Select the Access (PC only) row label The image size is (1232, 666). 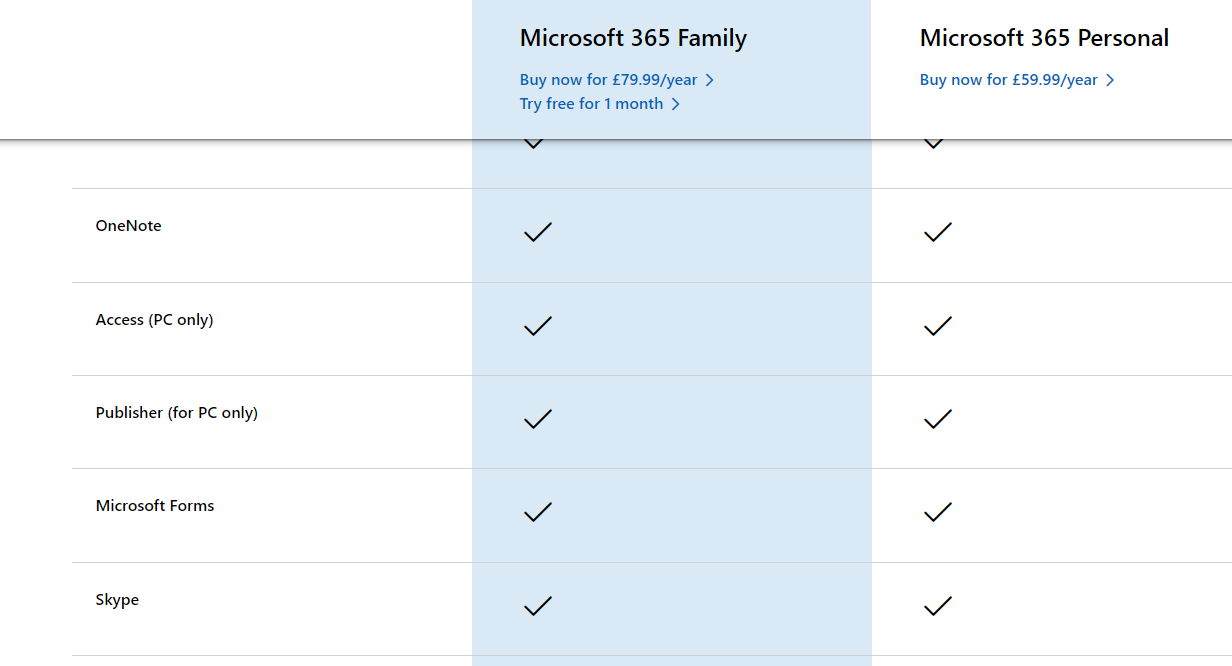tap(155, 320)
